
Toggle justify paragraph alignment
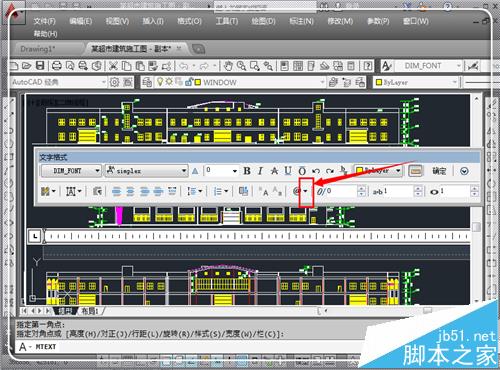click(x=158, y=191)
